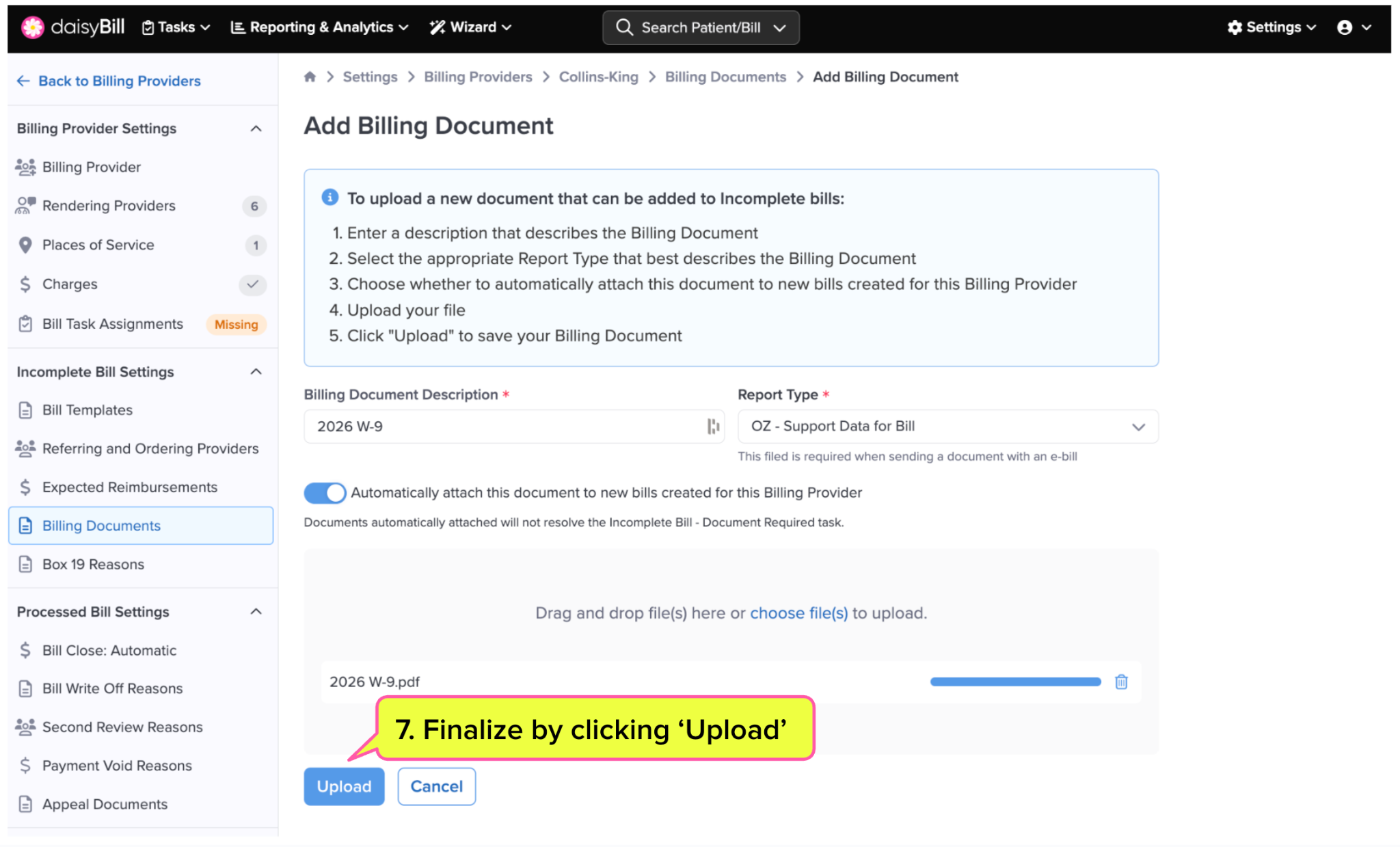Click the home icon in breadcrumb
The height and width of the screenshot is (847, 1400).
pyautogui.click(x=310, y=77)
